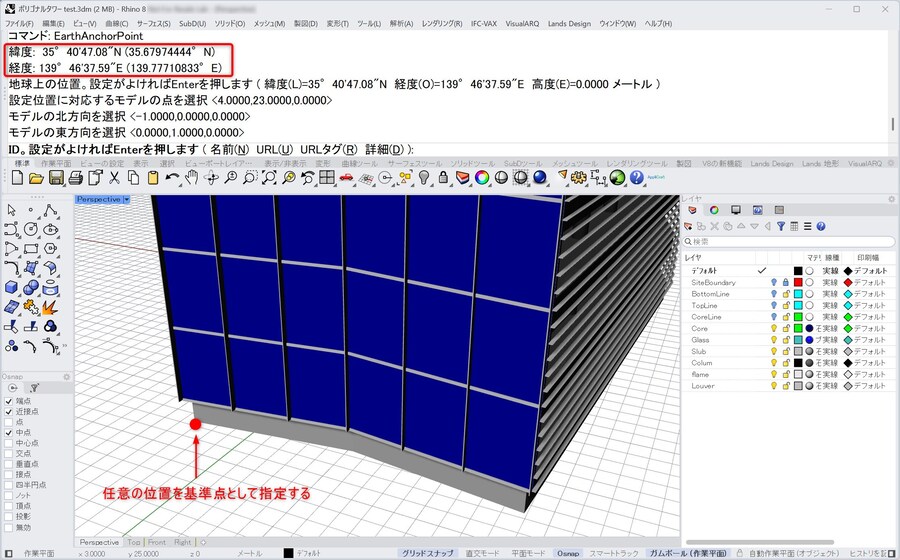The image size is (900, 560).
Task: Click the Save (floppy disk) toolbar icon
Action: pyautogui.click(x=56, y=177)
